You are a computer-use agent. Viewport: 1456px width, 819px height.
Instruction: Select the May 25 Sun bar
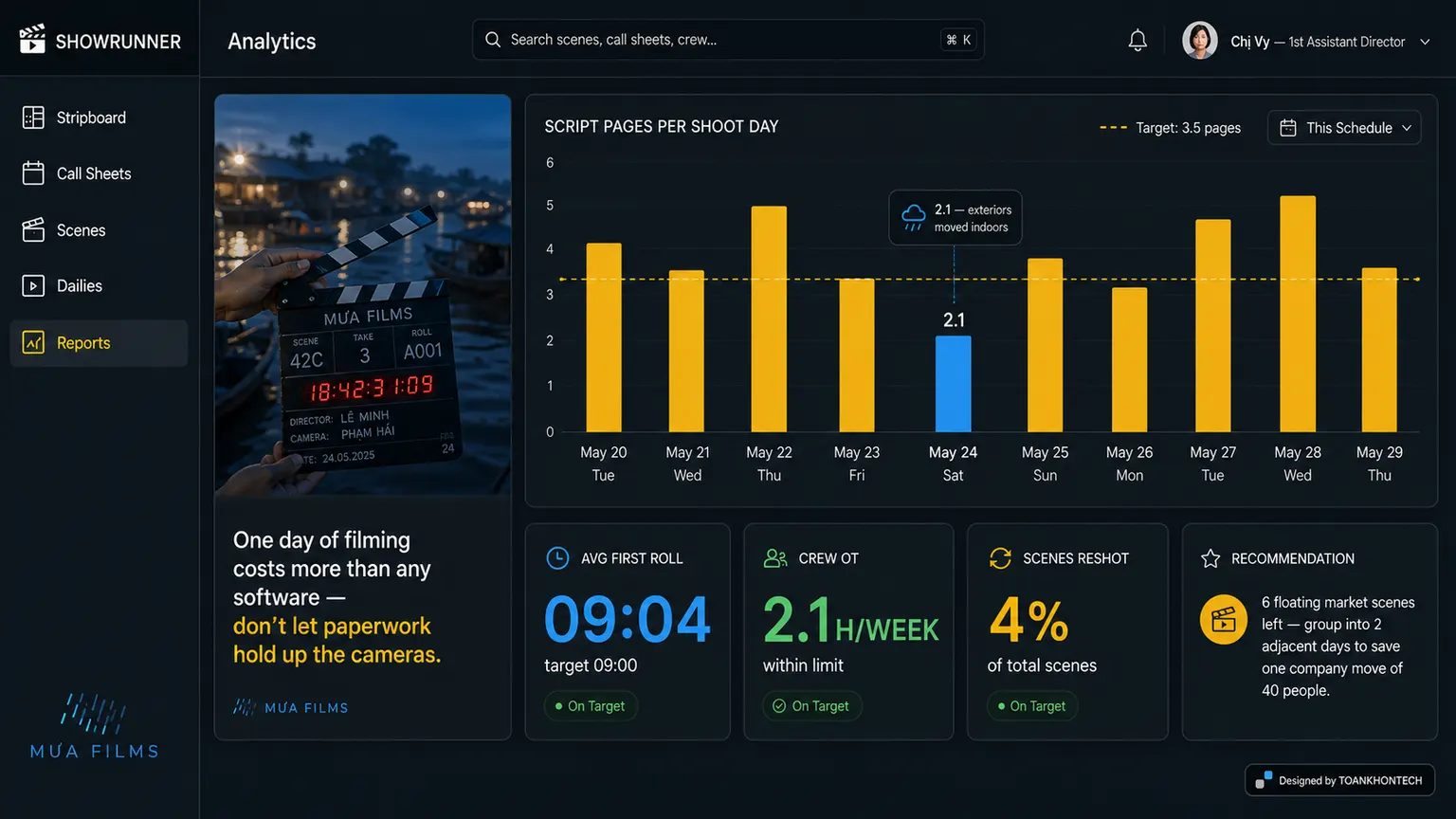(x=1045, y=345)
